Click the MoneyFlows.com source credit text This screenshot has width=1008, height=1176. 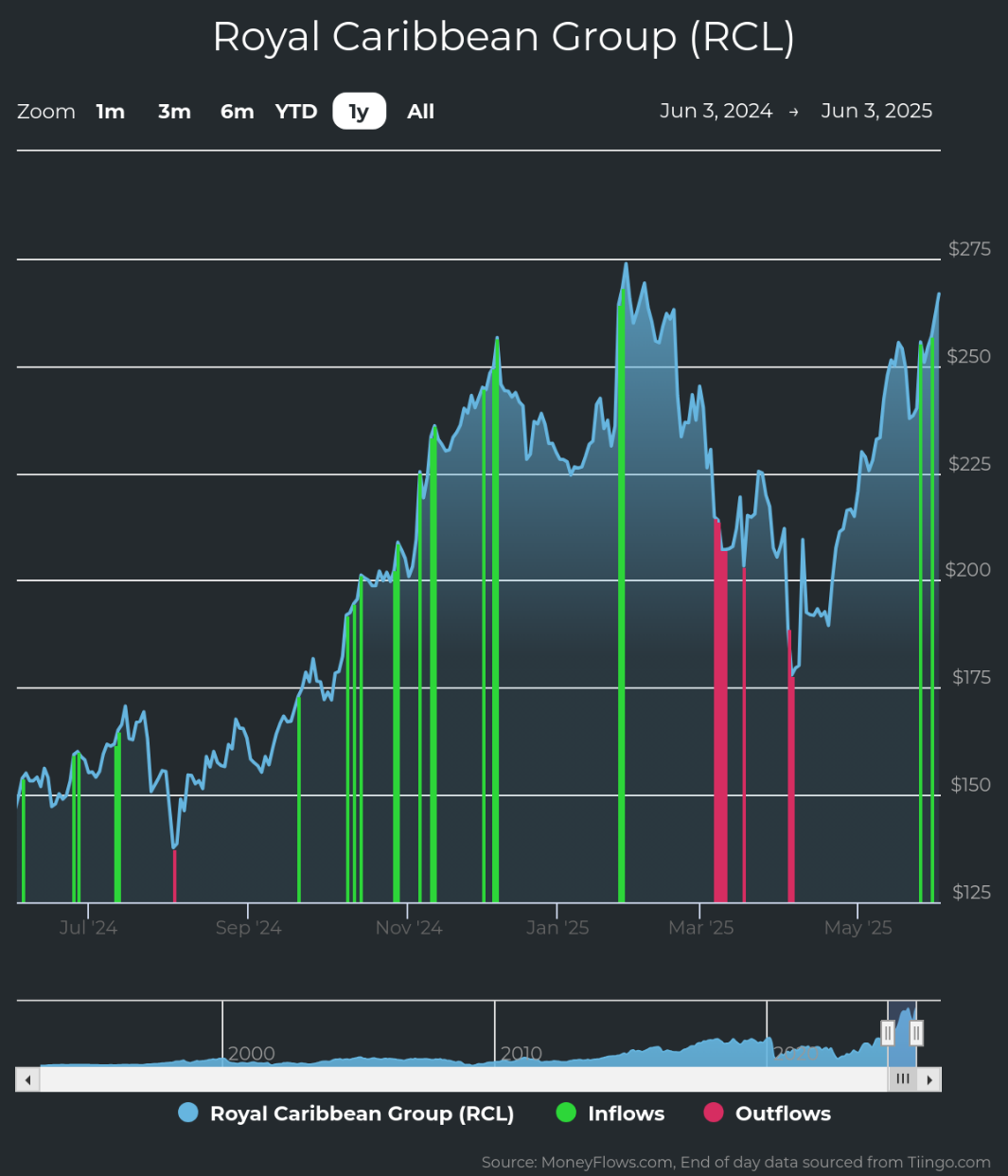tap(736, 1162)
